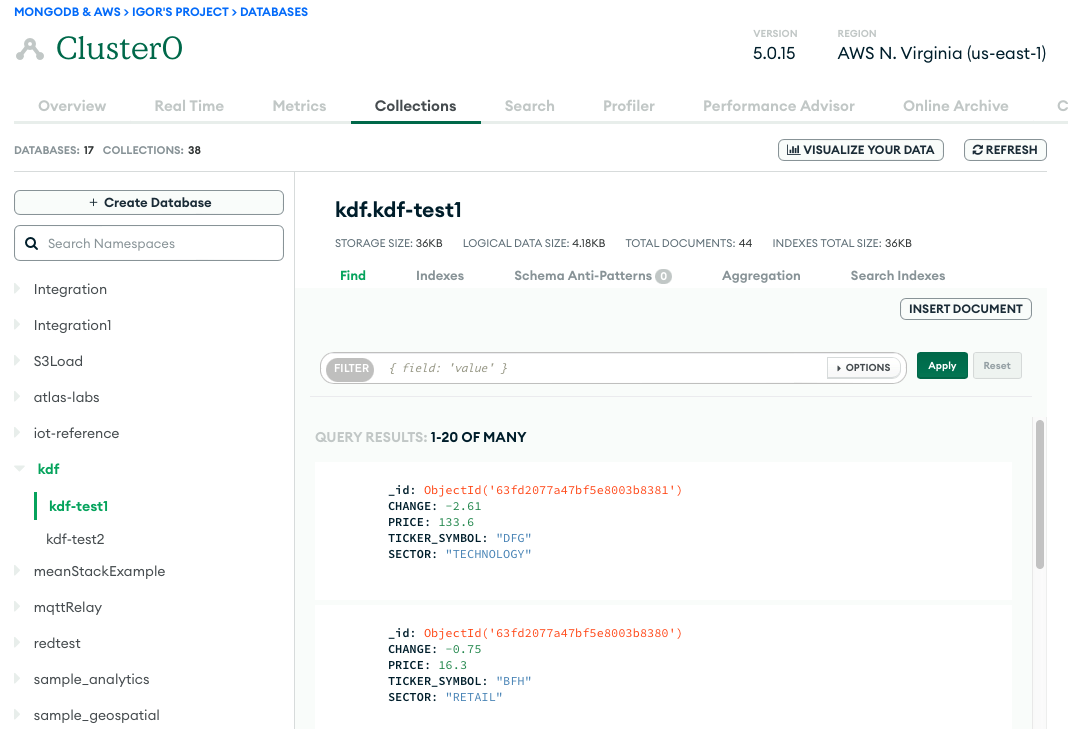Select the Find sub-tab

pyautogui.click(x=353, y=275)
